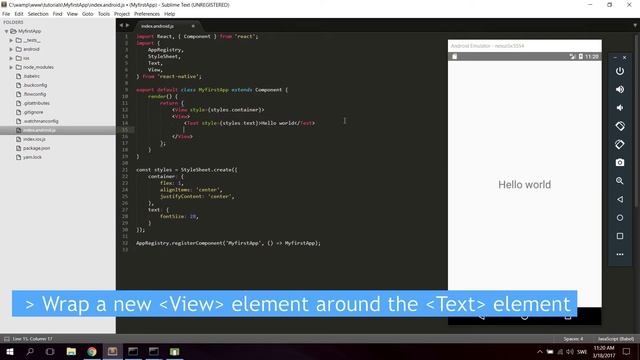The width and height of the screenshot is (640, 360).
Task: Open .watchmanconfig in the sidebar
Action: (x=41, y=121)
